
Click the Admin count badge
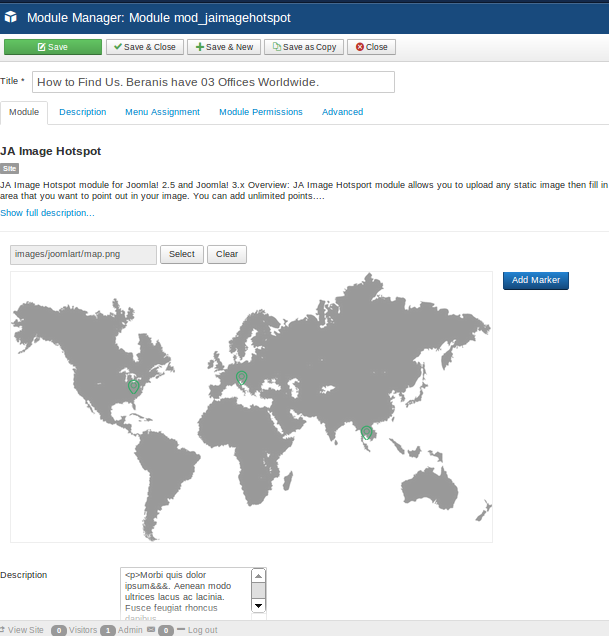point(108,630)
